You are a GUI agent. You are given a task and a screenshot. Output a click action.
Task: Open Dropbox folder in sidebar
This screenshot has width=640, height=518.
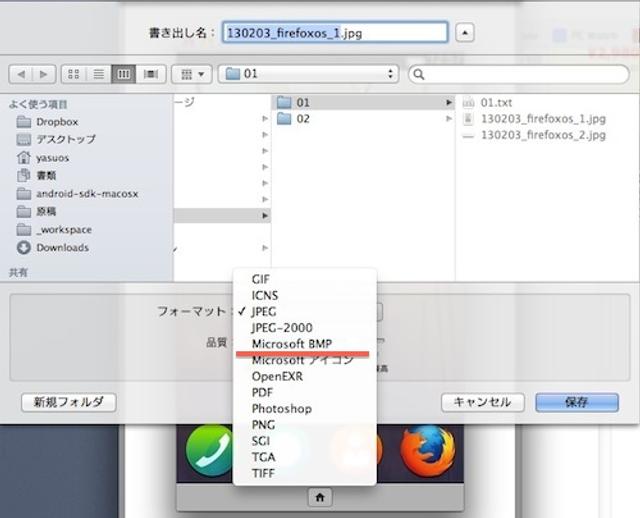(57, 122)
